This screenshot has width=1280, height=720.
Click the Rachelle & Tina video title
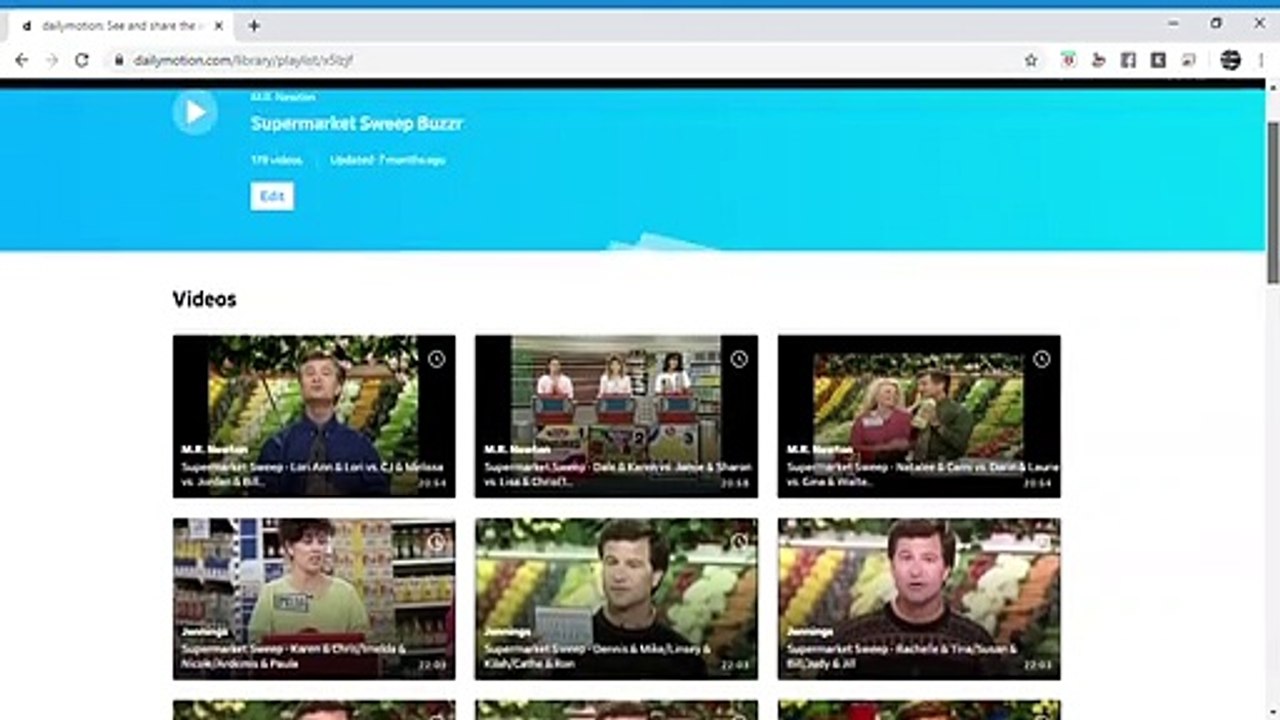[x=901, y=656]
